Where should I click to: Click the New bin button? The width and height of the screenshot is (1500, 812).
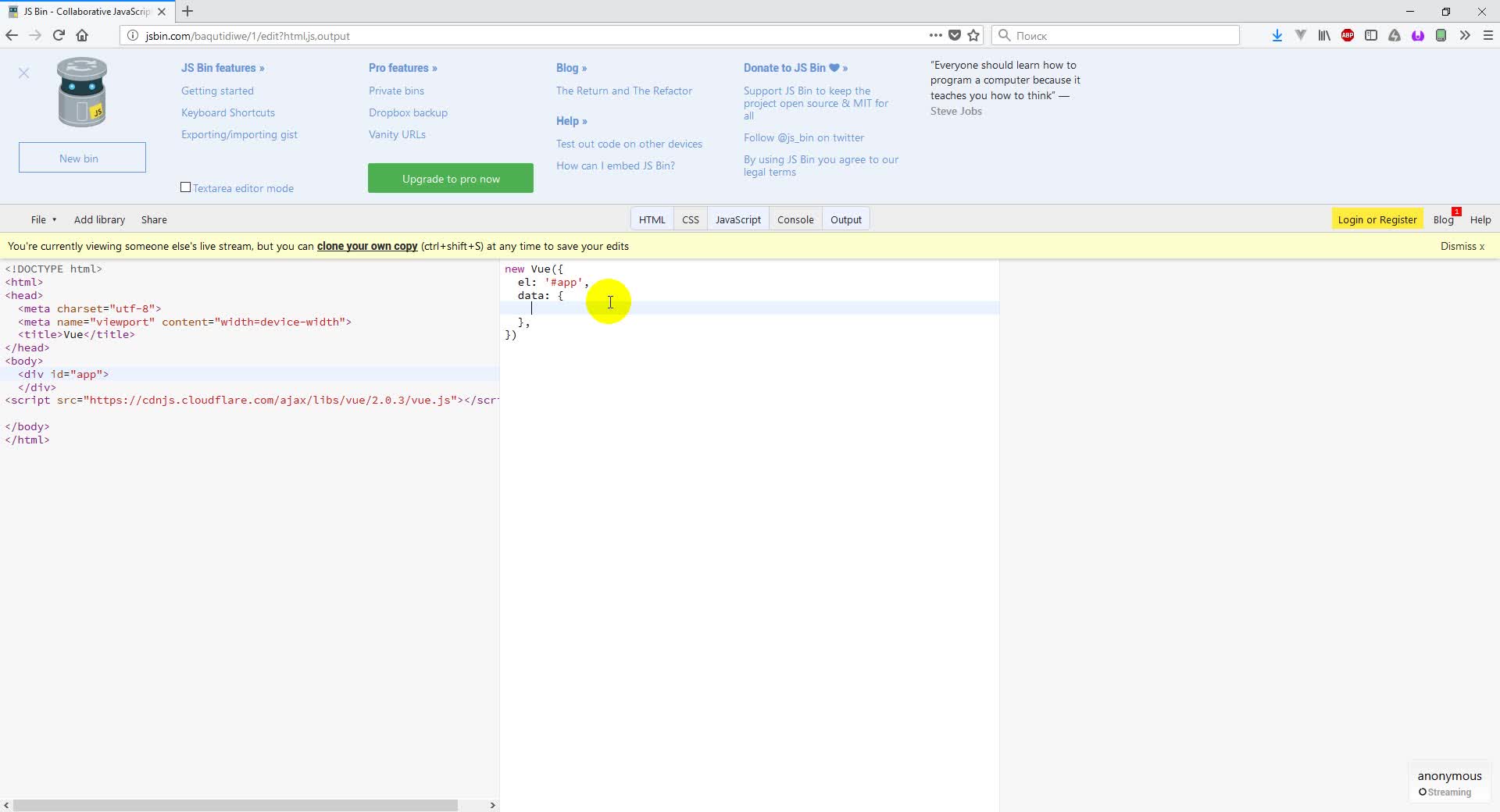(x=82, y=158)
